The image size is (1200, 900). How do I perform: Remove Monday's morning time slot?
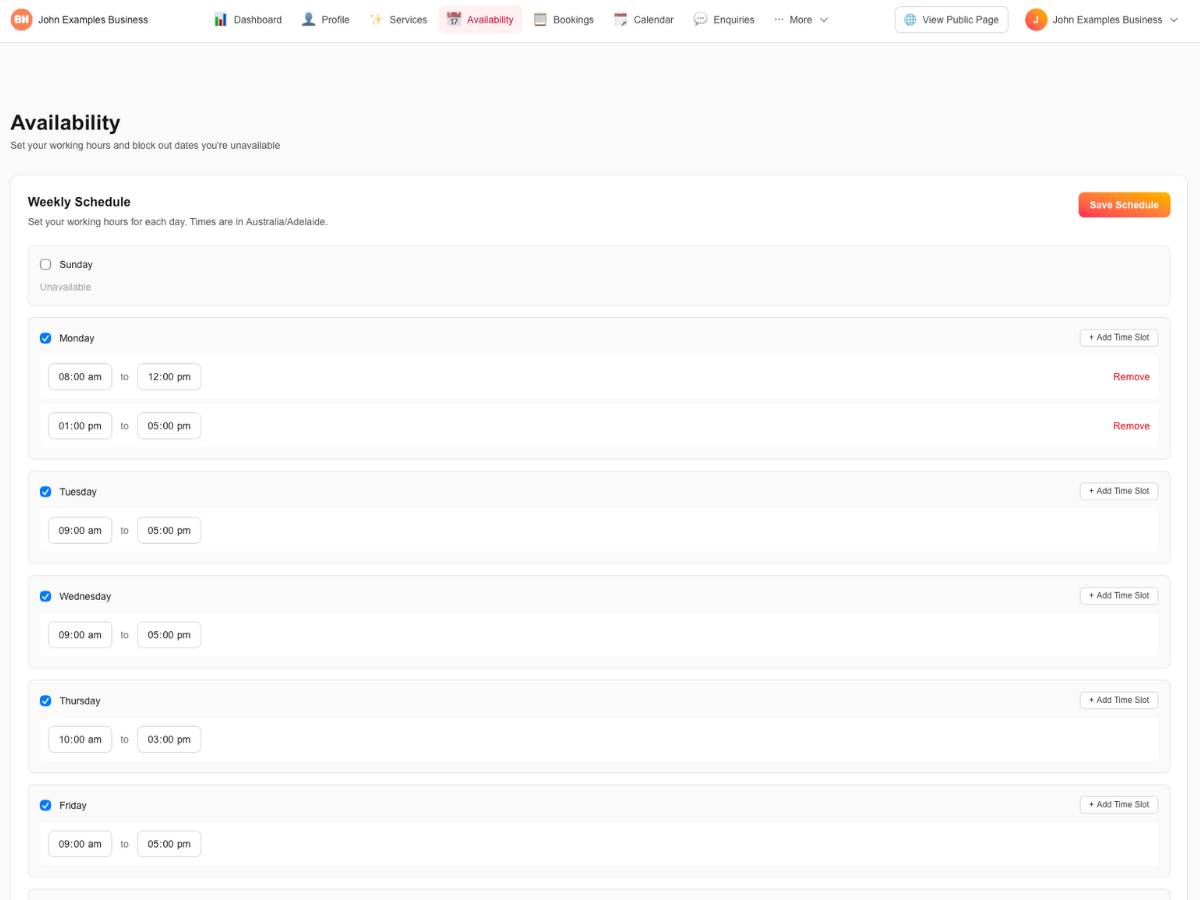coord(1131,377)
